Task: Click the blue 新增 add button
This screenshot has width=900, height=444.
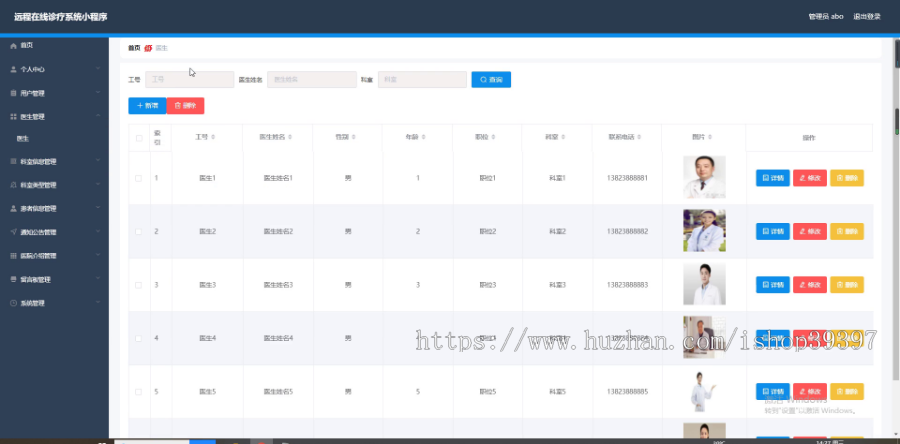Action: pyautogui.click(x=148, y=106)
